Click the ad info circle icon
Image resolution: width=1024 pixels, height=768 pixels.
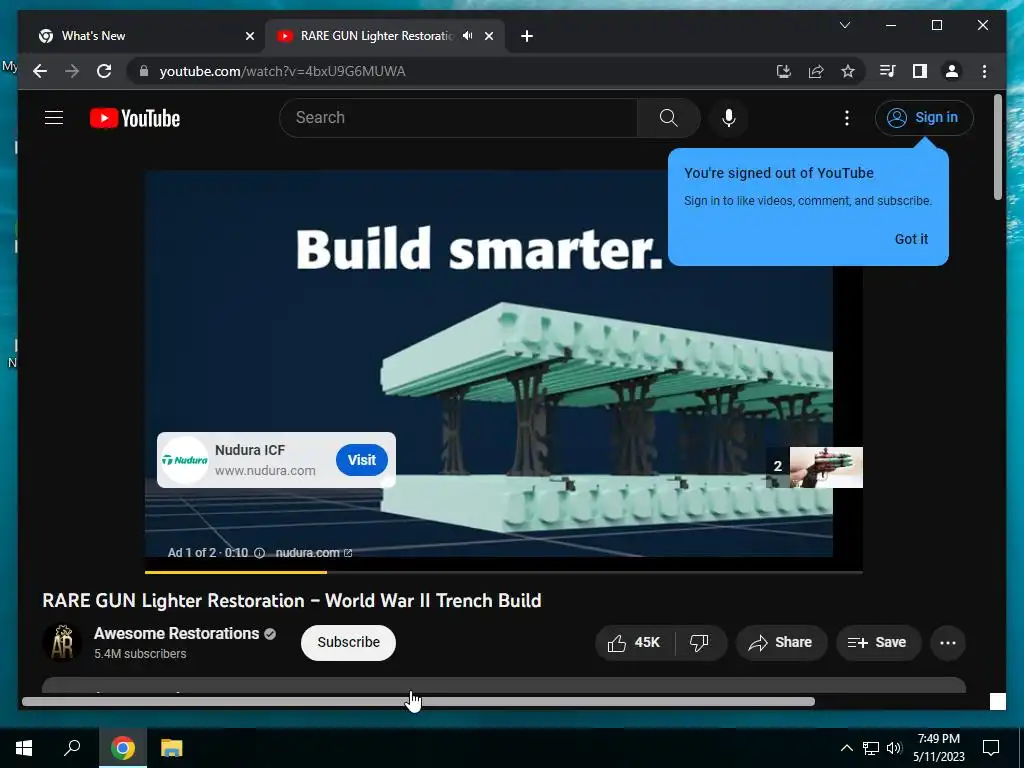[259, 552]
